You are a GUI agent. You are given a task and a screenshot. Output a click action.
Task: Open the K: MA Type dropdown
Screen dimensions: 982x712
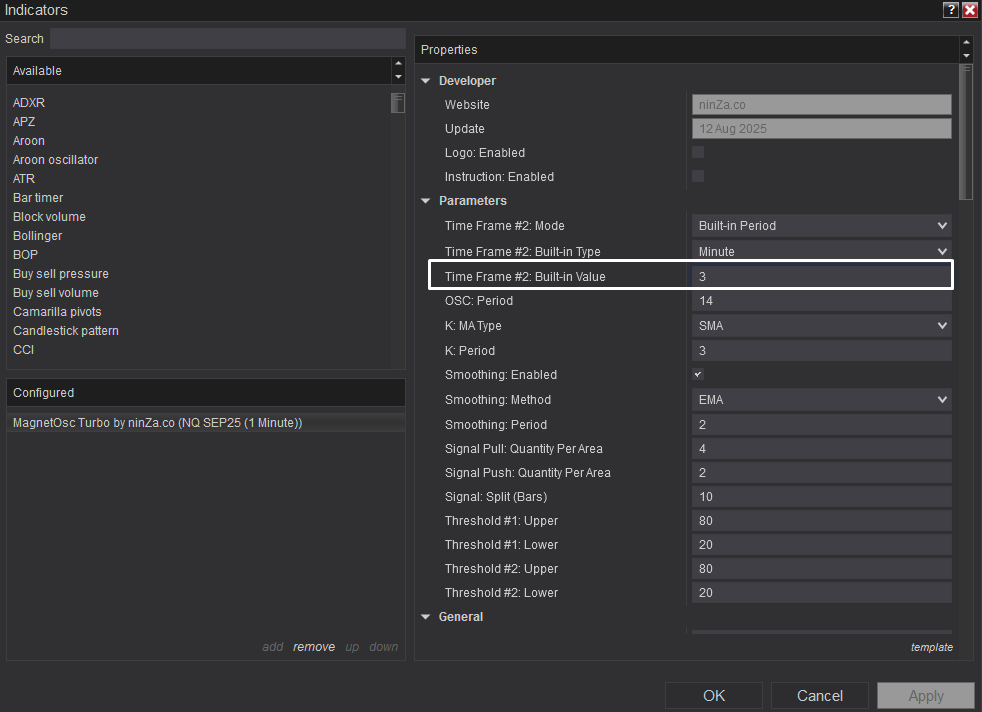(x=821, y=326)
